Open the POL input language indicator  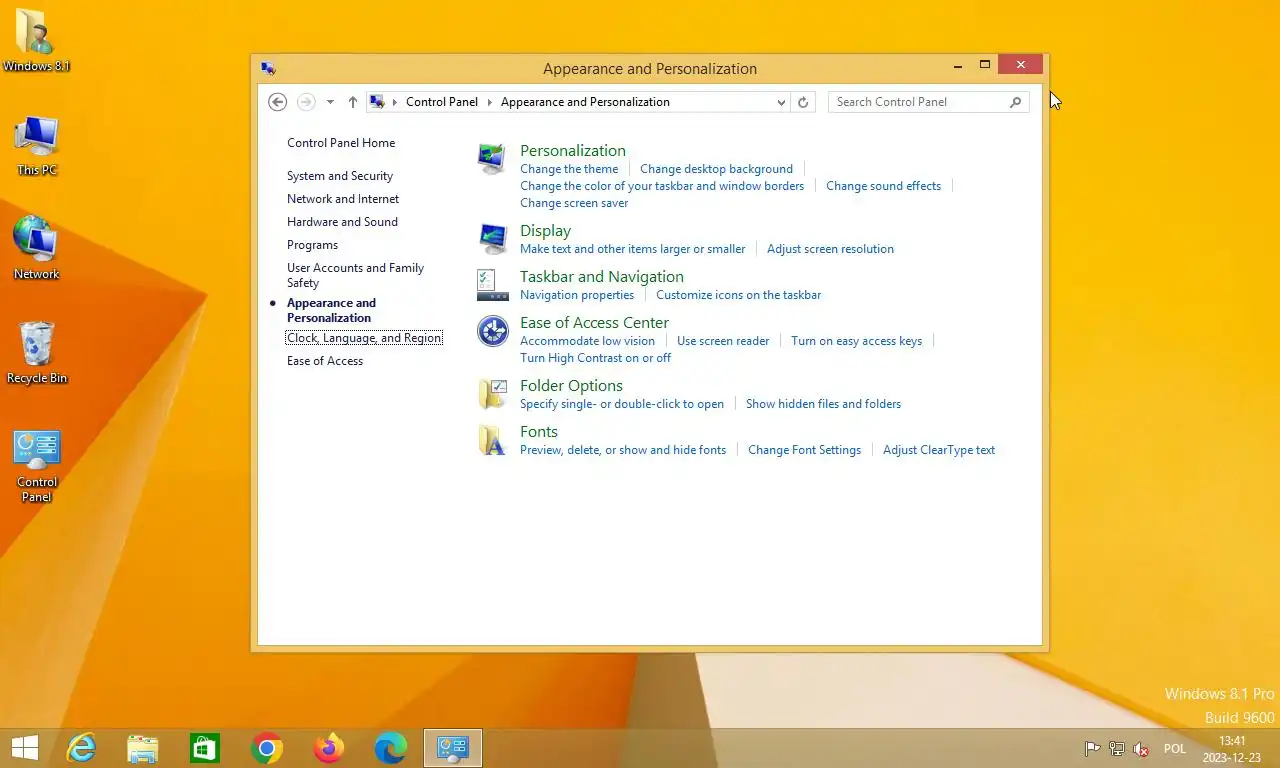pos(1175,749)
